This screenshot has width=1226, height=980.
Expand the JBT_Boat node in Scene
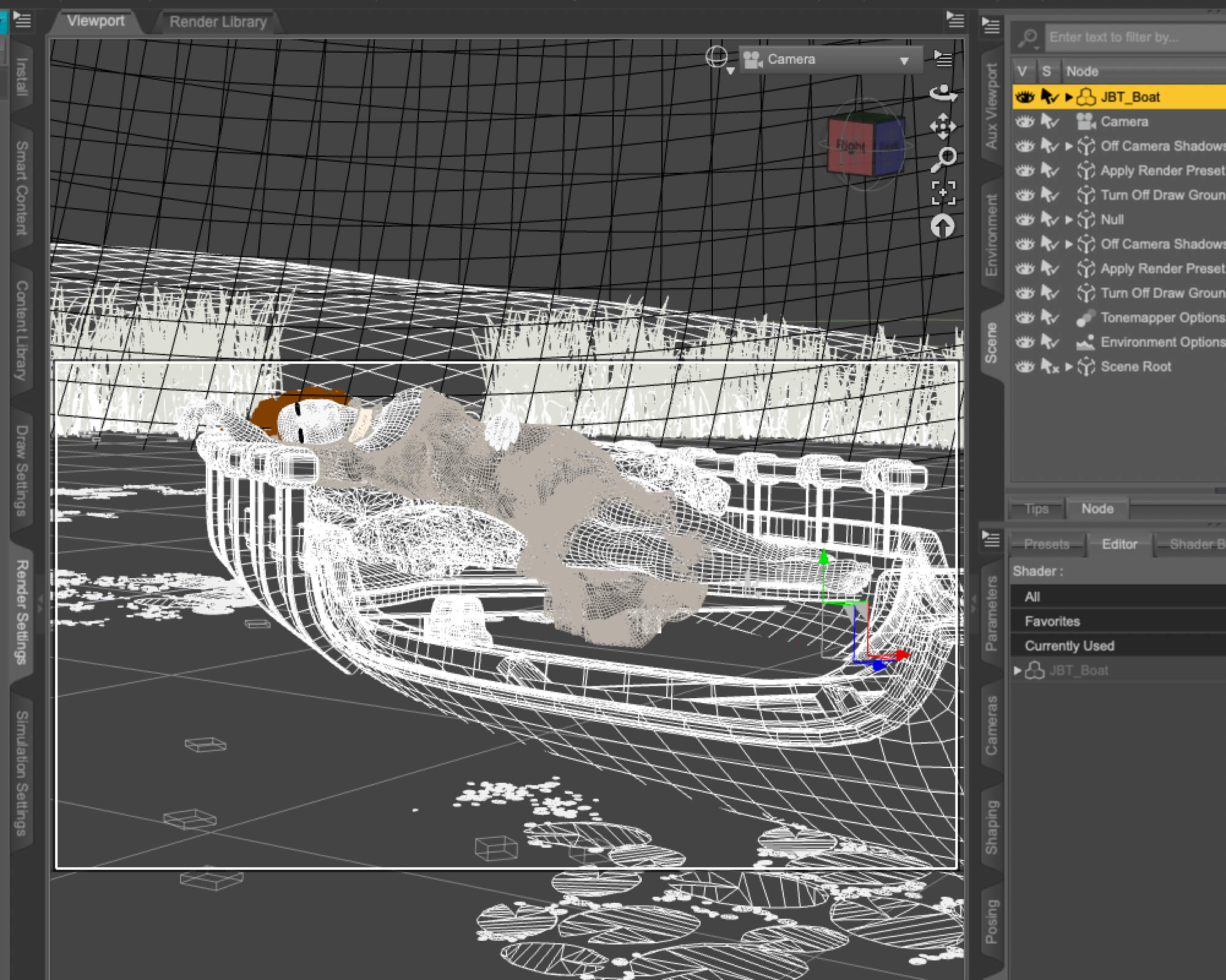click(x=1069, y=97)
